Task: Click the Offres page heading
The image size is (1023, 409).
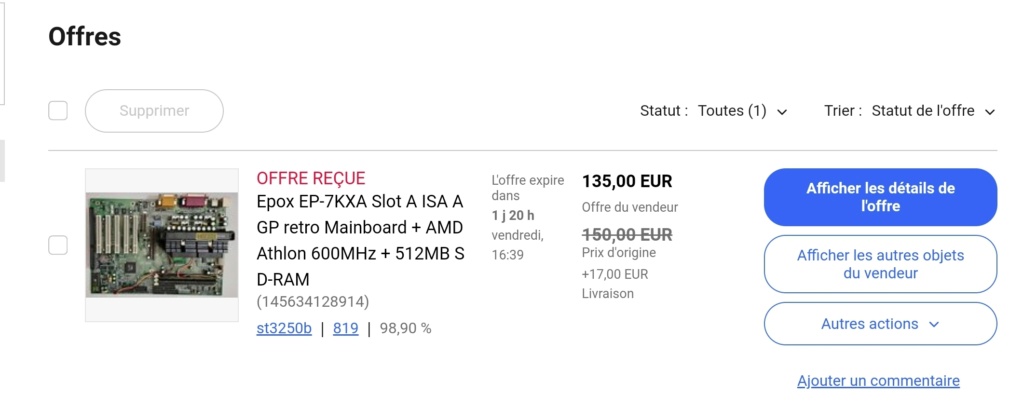Action: click(85, 37)
